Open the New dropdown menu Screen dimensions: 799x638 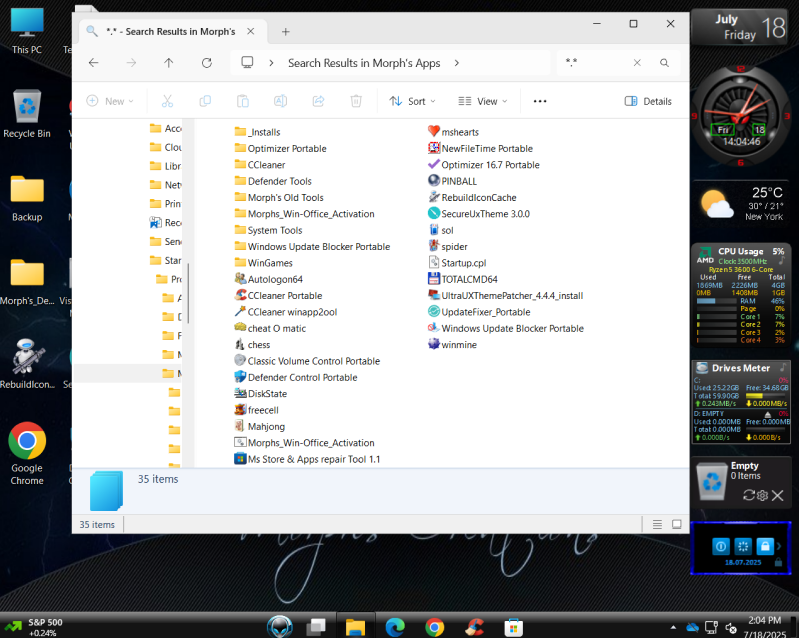click(110, 101)
